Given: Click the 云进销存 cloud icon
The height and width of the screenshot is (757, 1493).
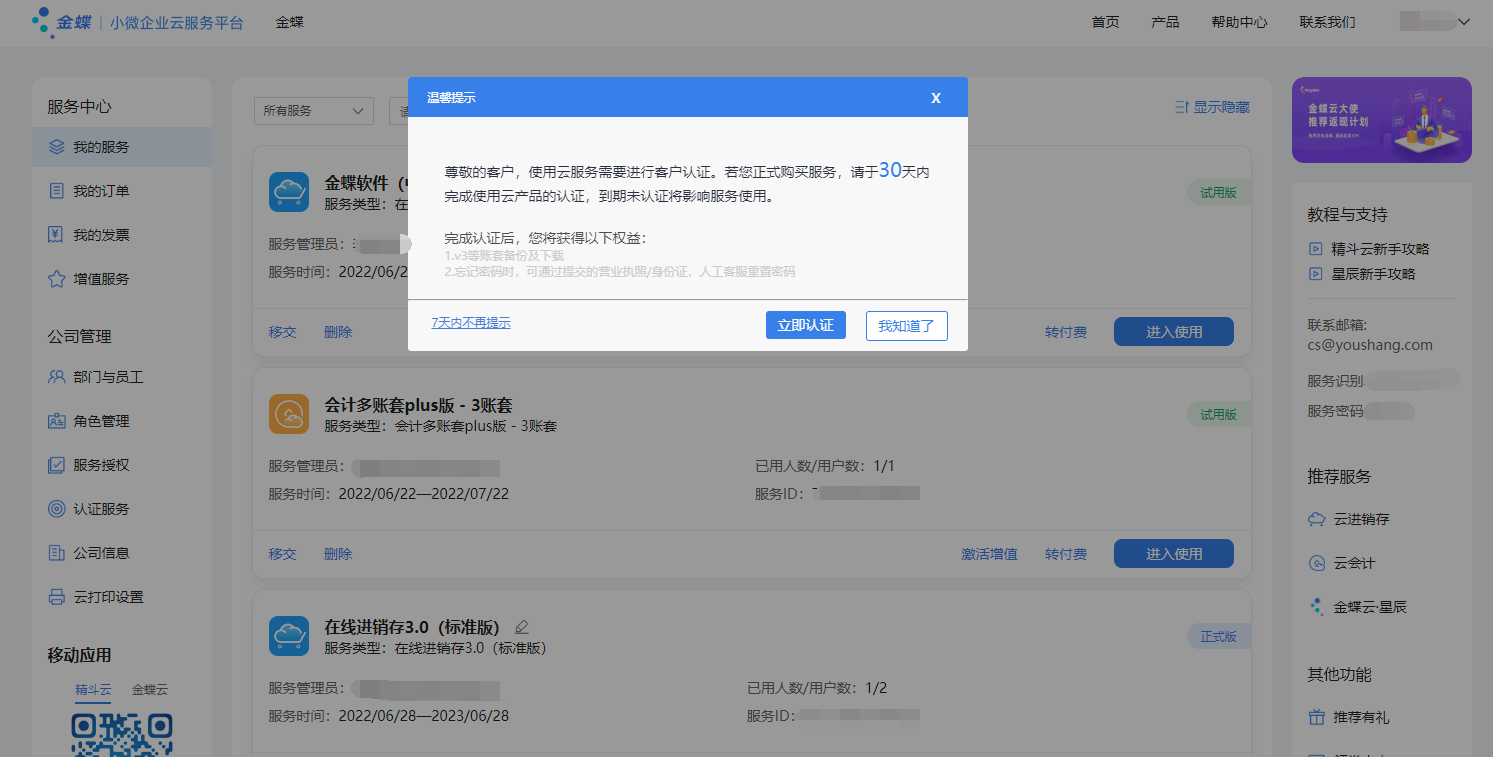Looking at the screenshot, I should point(1317,519).
